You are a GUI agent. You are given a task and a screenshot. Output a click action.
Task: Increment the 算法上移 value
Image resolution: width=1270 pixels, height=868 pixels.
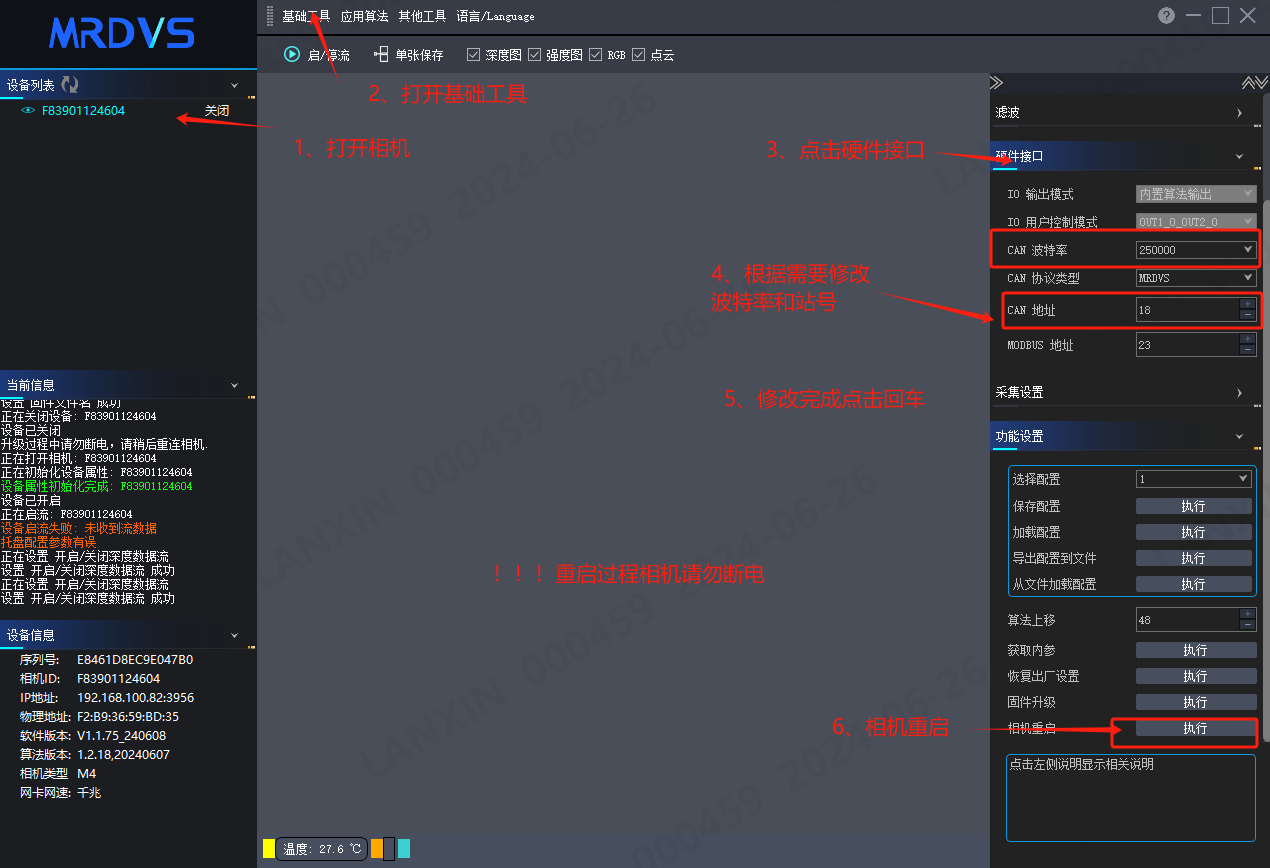(x=1247, y=613)
